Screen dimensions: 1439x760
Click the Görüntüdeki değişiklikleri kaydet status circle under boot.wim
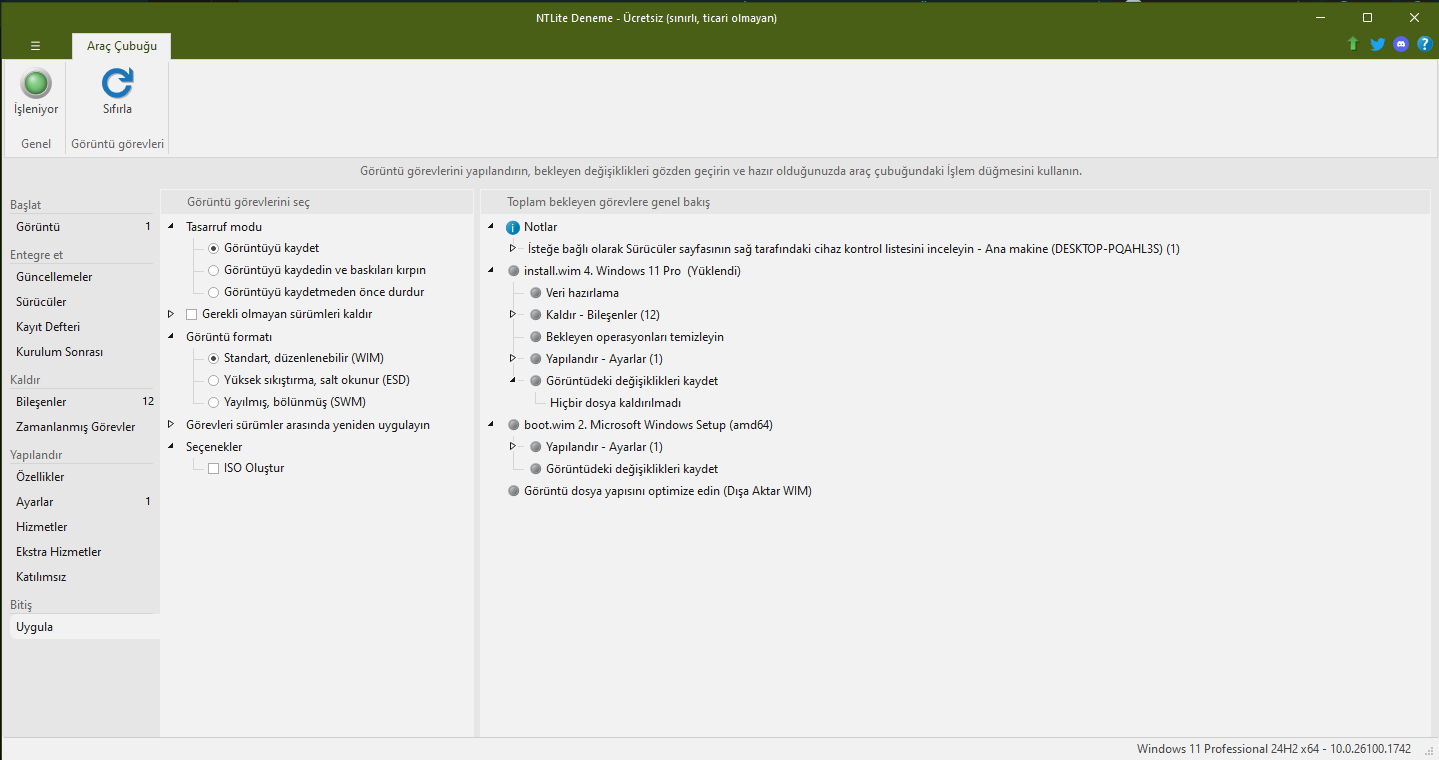(x=536, y=469)
